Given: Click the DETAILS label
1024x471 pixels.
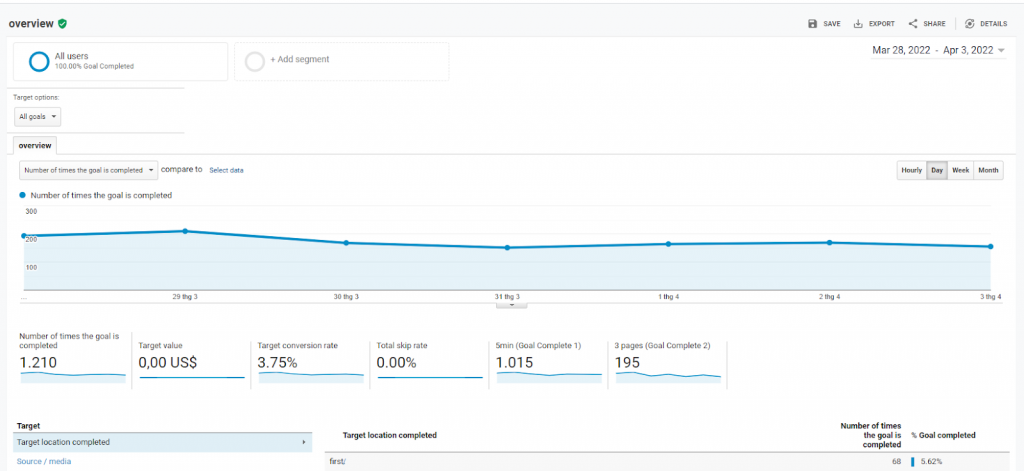Looking at the screenshot, I should 993,24.
